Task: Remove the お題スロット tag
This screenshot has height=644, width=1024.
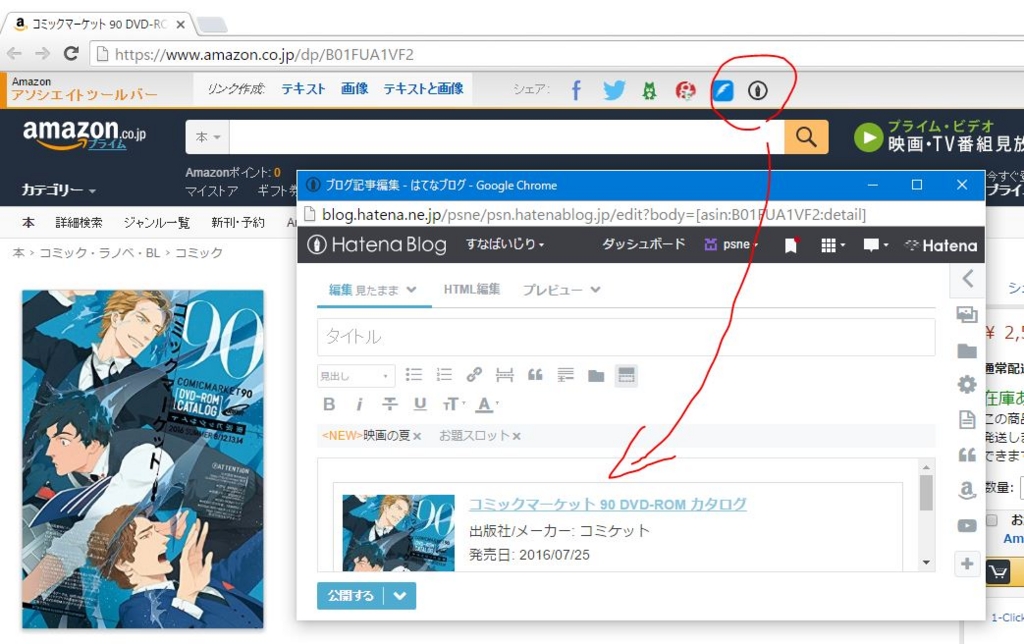Action: coord(517,436)
